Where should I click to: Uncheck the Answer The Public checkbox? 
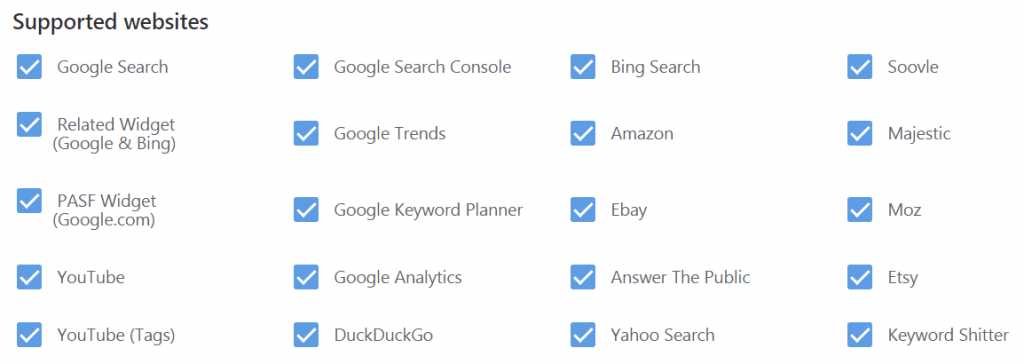[x=583, y=277]
